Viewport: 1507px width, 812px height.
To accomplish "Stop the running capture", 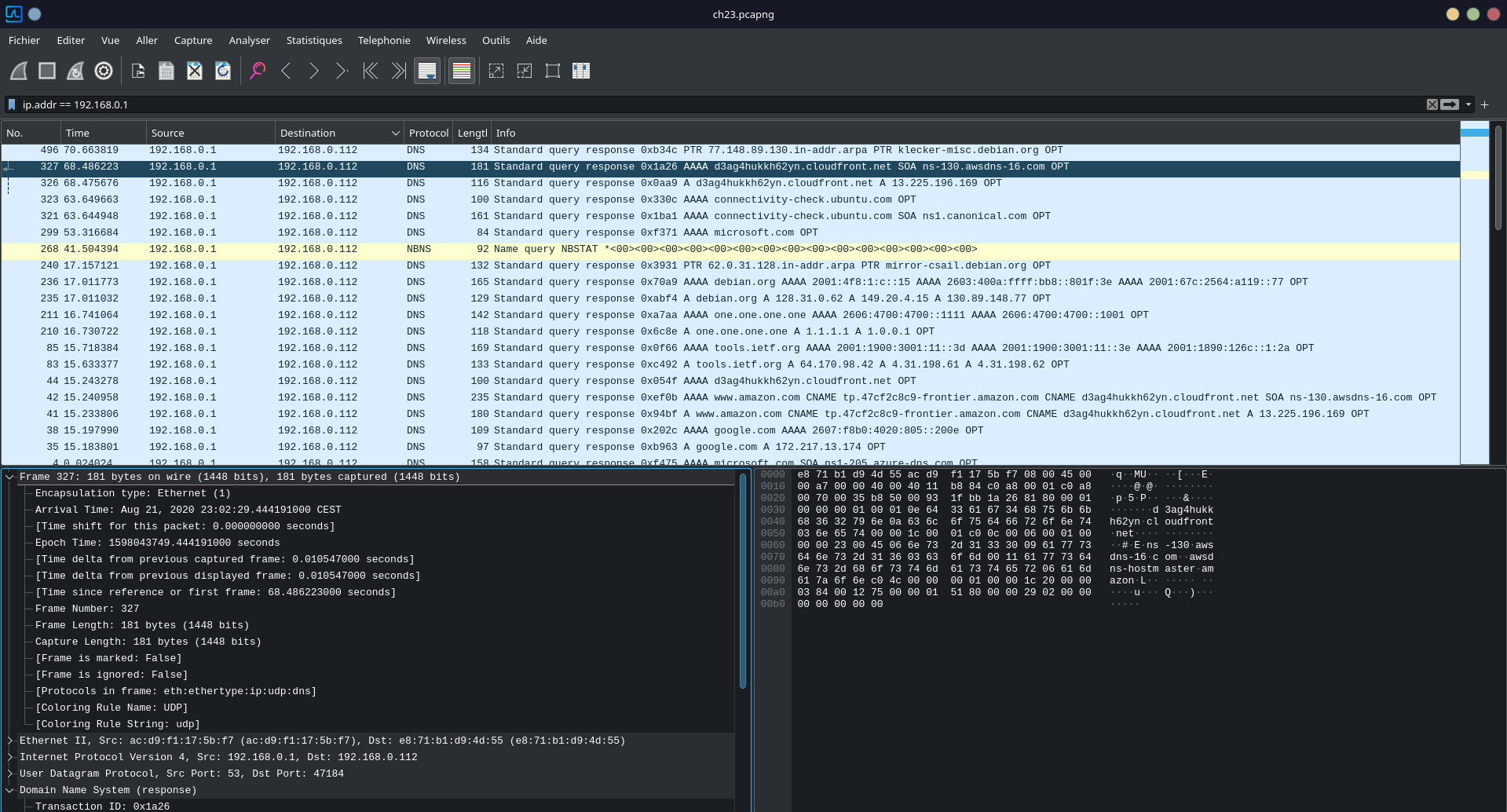I will point(47,71).
